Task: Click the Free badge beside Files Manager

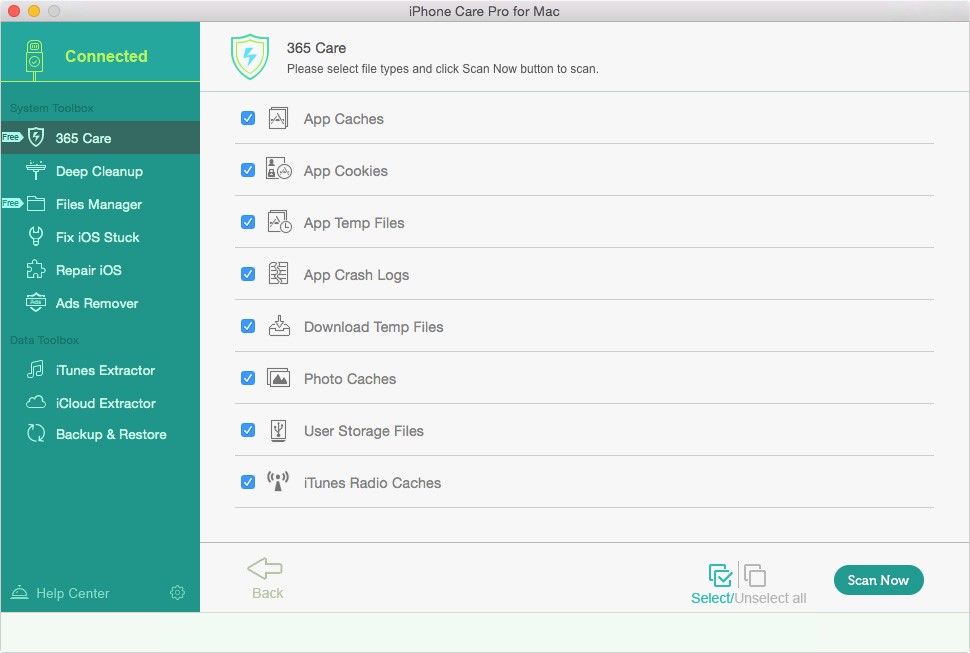Action: pyautogui.click(x=12, y=203)
